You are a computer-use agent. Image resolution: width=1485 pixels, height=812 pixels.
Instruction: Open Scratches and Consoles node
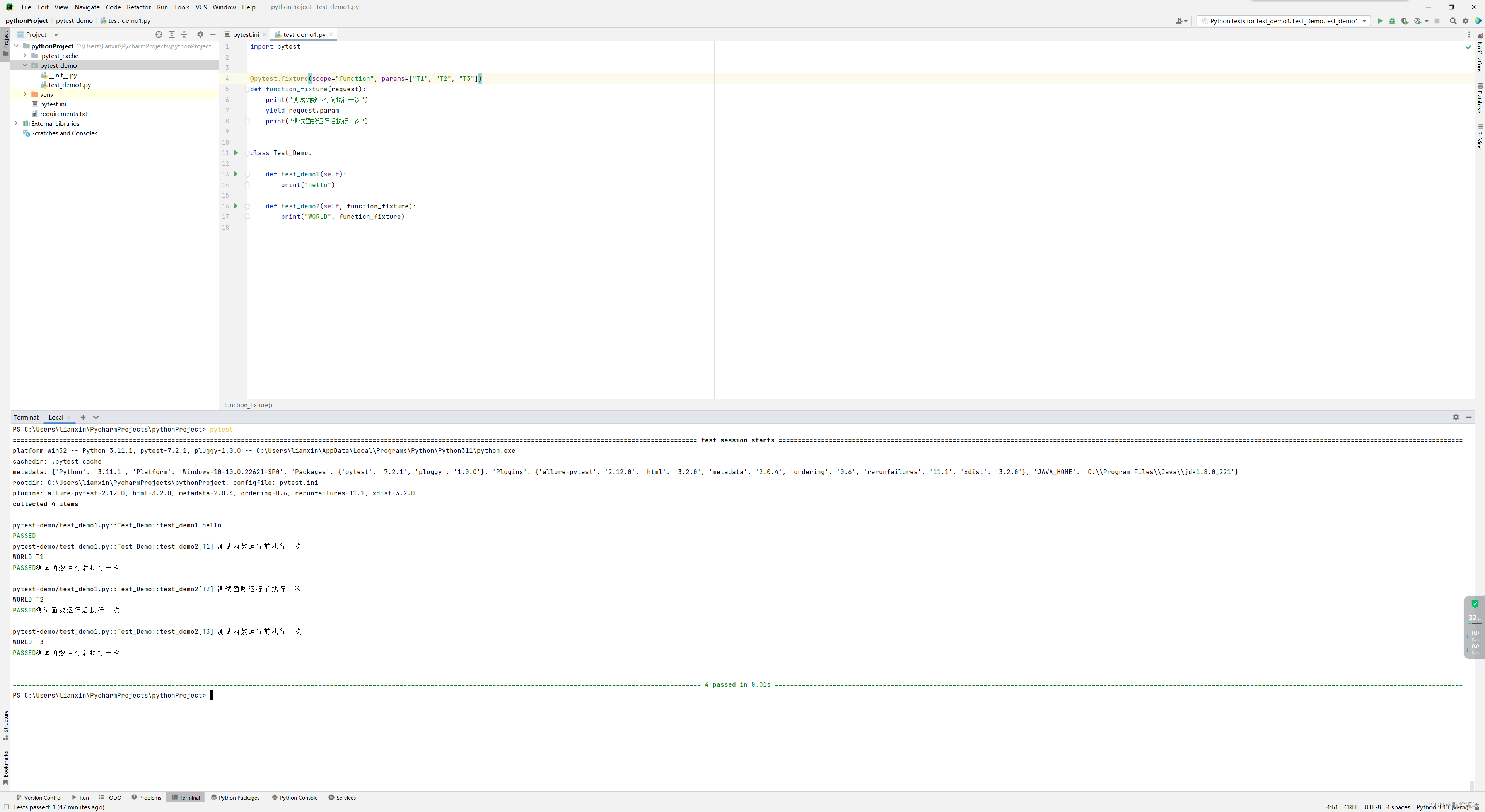click(60, 133)
